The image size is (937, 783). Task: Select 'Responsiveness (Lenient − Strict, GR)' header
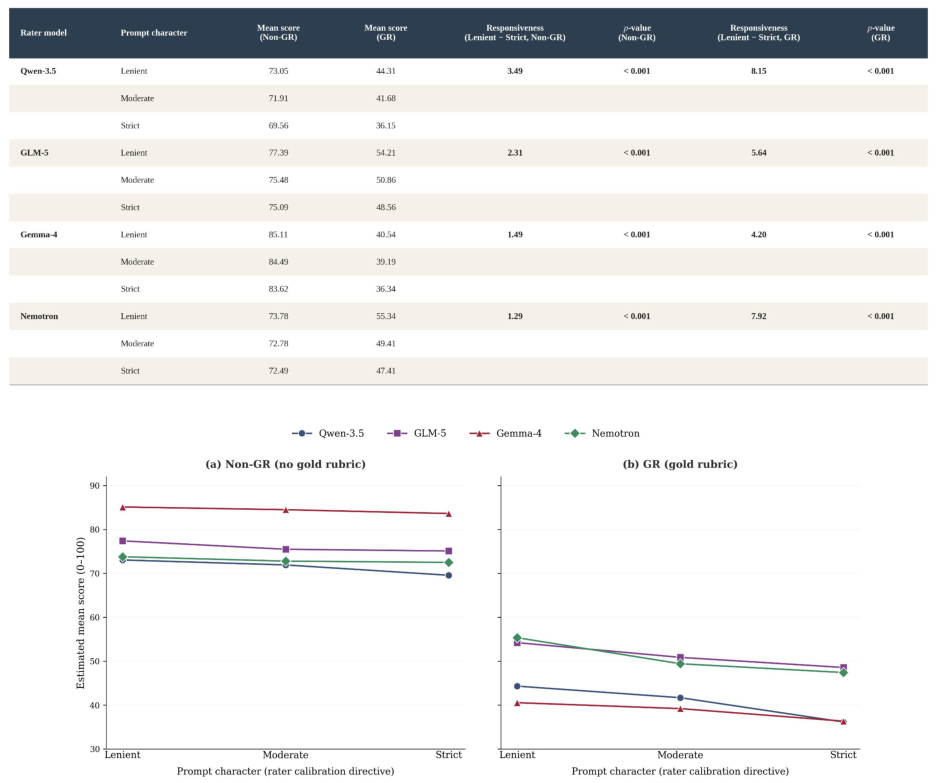coord(759,33)
